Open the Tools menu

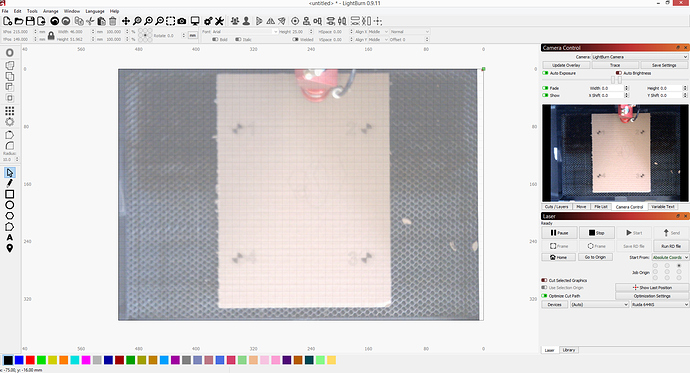(x=32, y=11)
